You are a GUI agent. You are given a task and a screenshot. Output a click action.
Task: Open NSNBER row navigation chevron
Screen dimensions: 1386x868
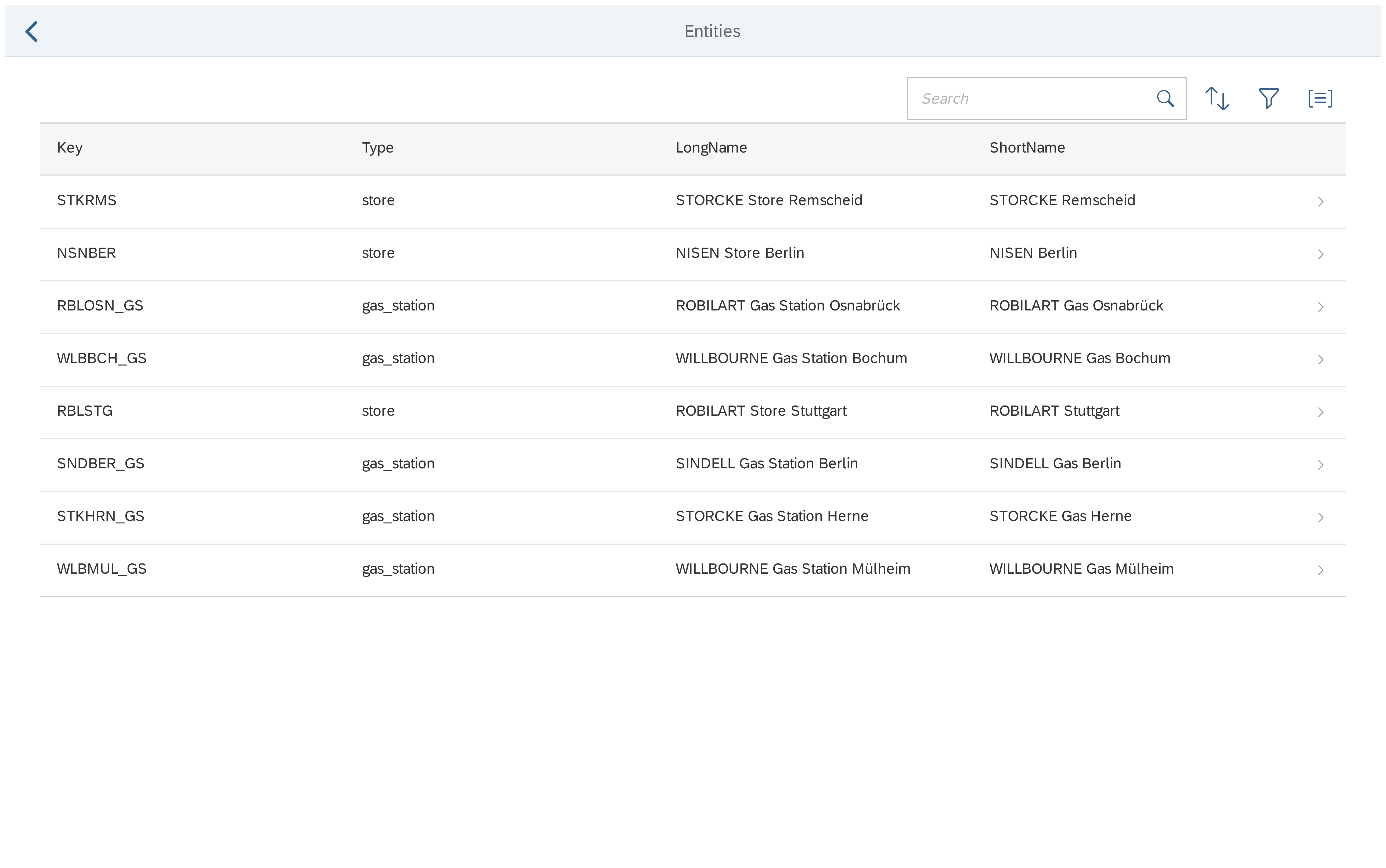coord(1320,254)
